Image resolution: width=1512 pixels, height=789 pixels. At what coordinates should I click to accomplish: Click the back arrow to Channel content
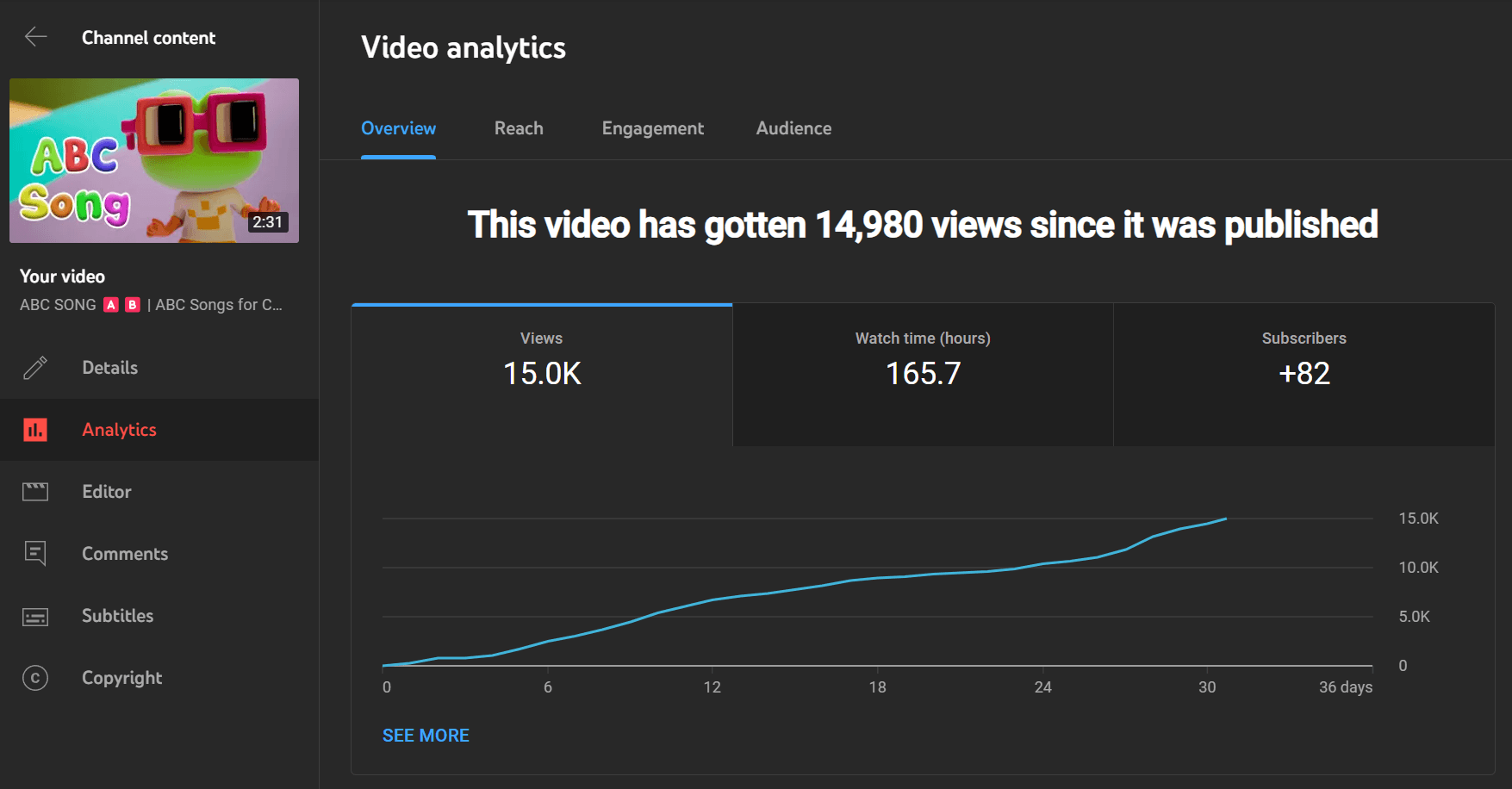35,37
